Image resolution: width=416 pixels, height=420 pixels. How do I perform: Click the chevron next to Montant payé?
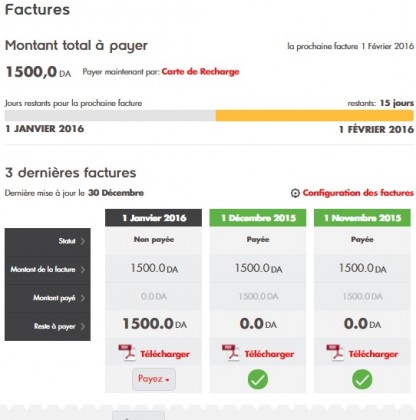point(82,298)
